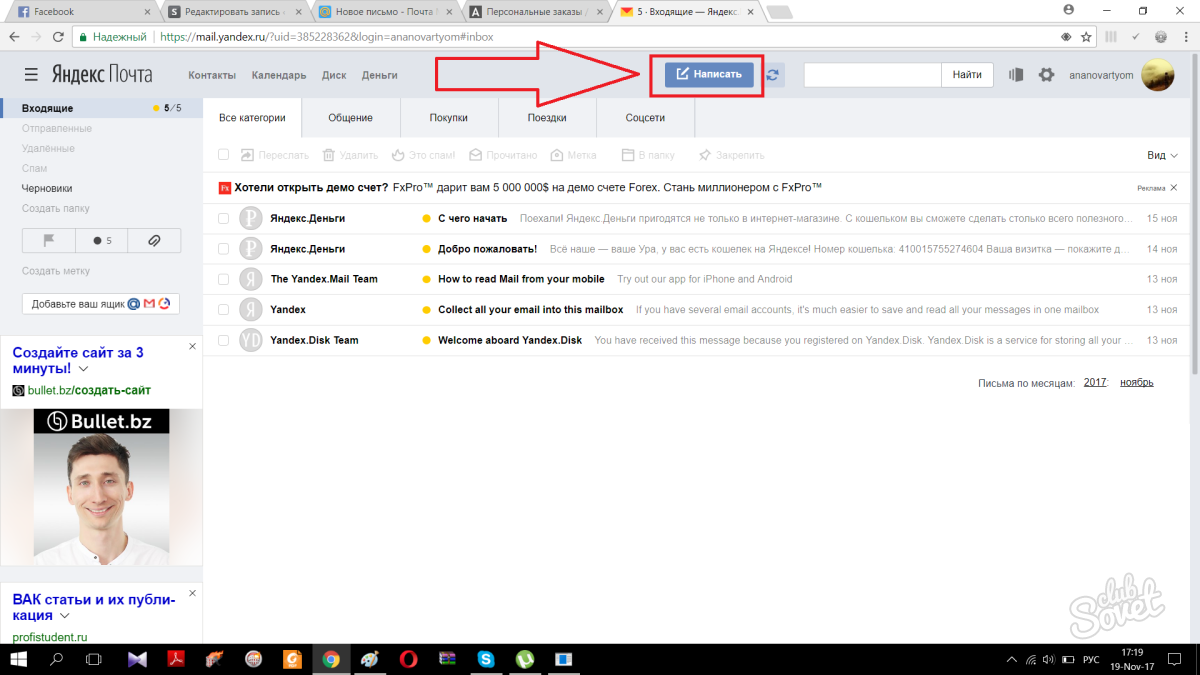
Task: Open the Календарь link
Action: click(279, 75)
